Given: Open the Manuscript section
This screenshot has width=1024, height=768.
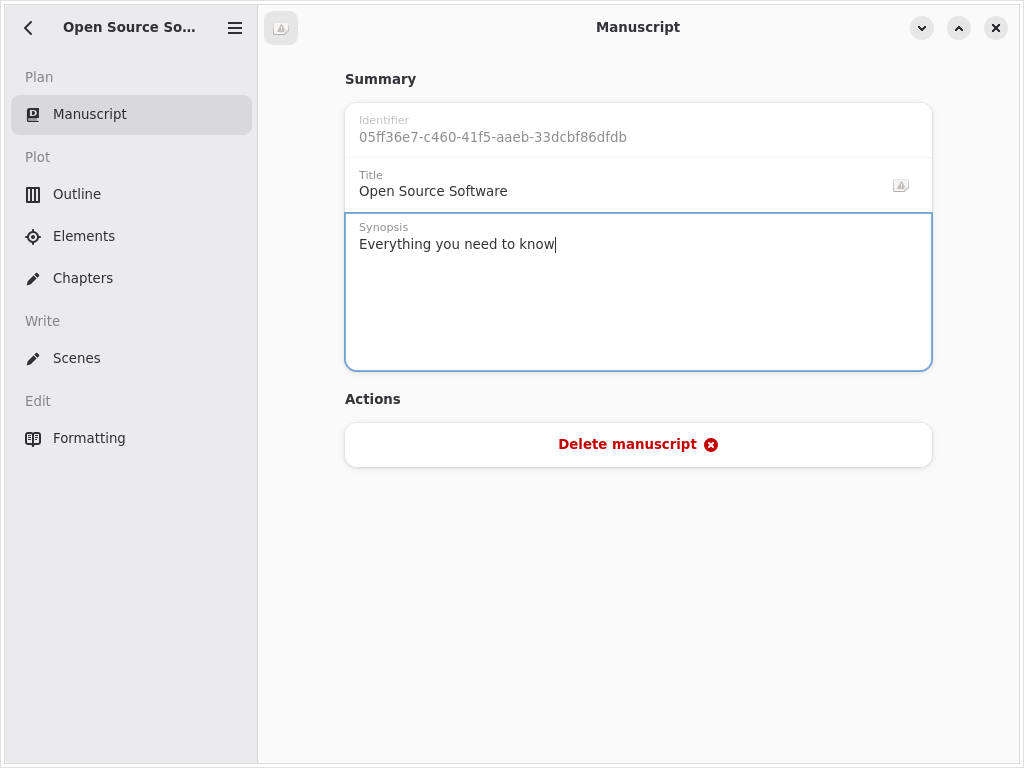Looking at the screenshot, I should [131, 115].
